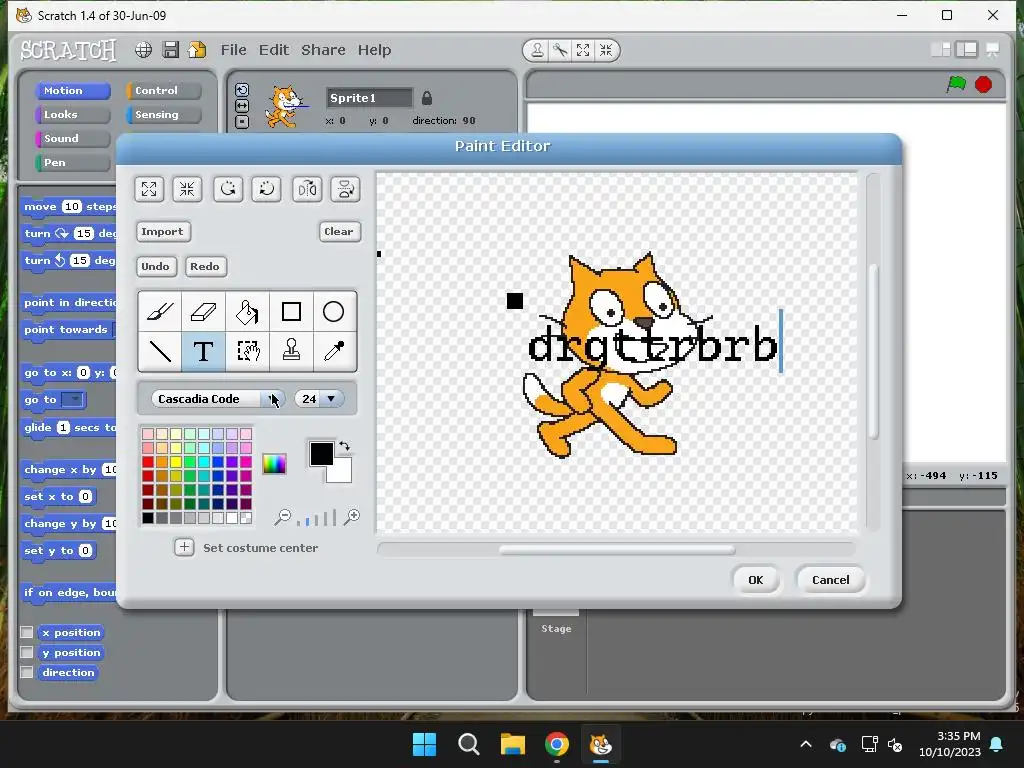Screen dimensions: 1024x768
Task: Click the Grow costume icon in Paint Editor
Action: click(x=149, y=189)
